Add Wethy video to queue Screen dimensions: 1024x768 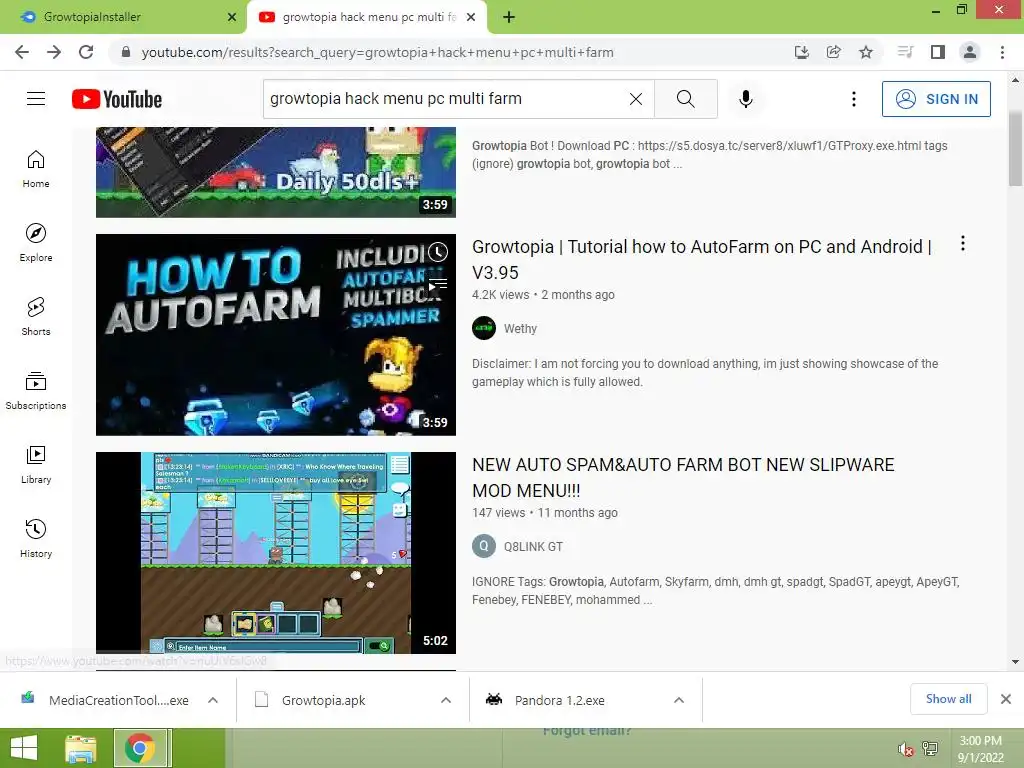coord(438,285)
